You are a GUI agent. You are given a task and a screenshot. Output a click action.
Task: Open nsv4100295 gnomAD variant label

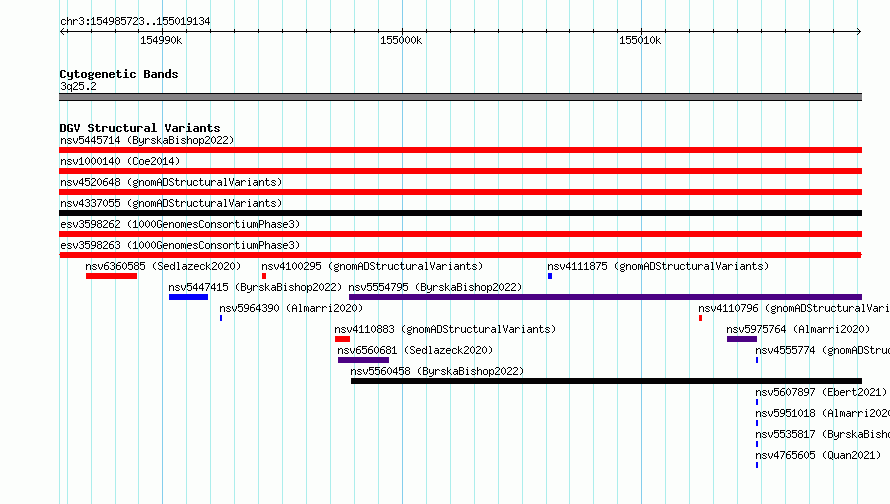[x=372, y=266]
